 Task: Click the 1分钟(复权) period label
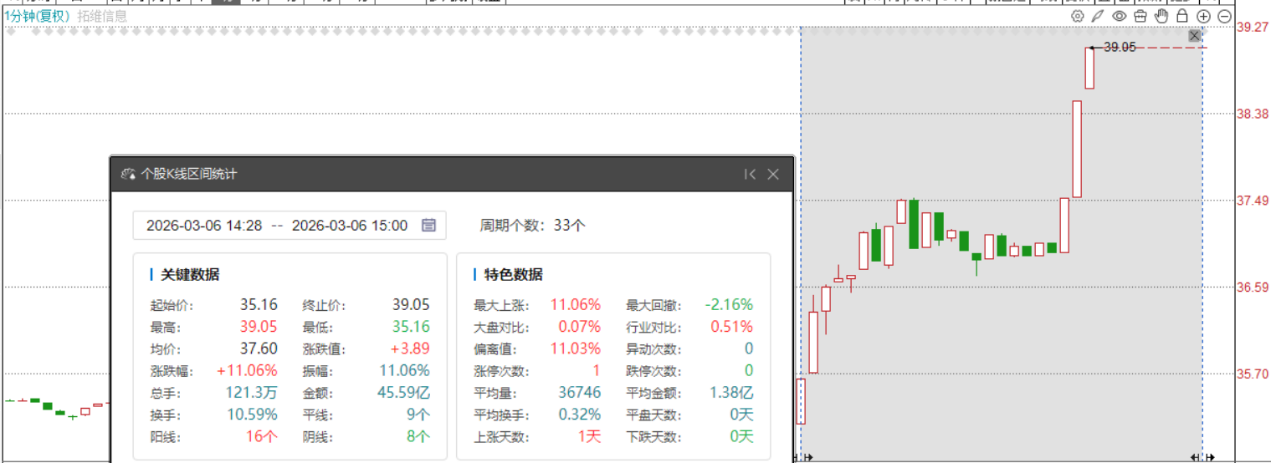(x=37, y=16)
